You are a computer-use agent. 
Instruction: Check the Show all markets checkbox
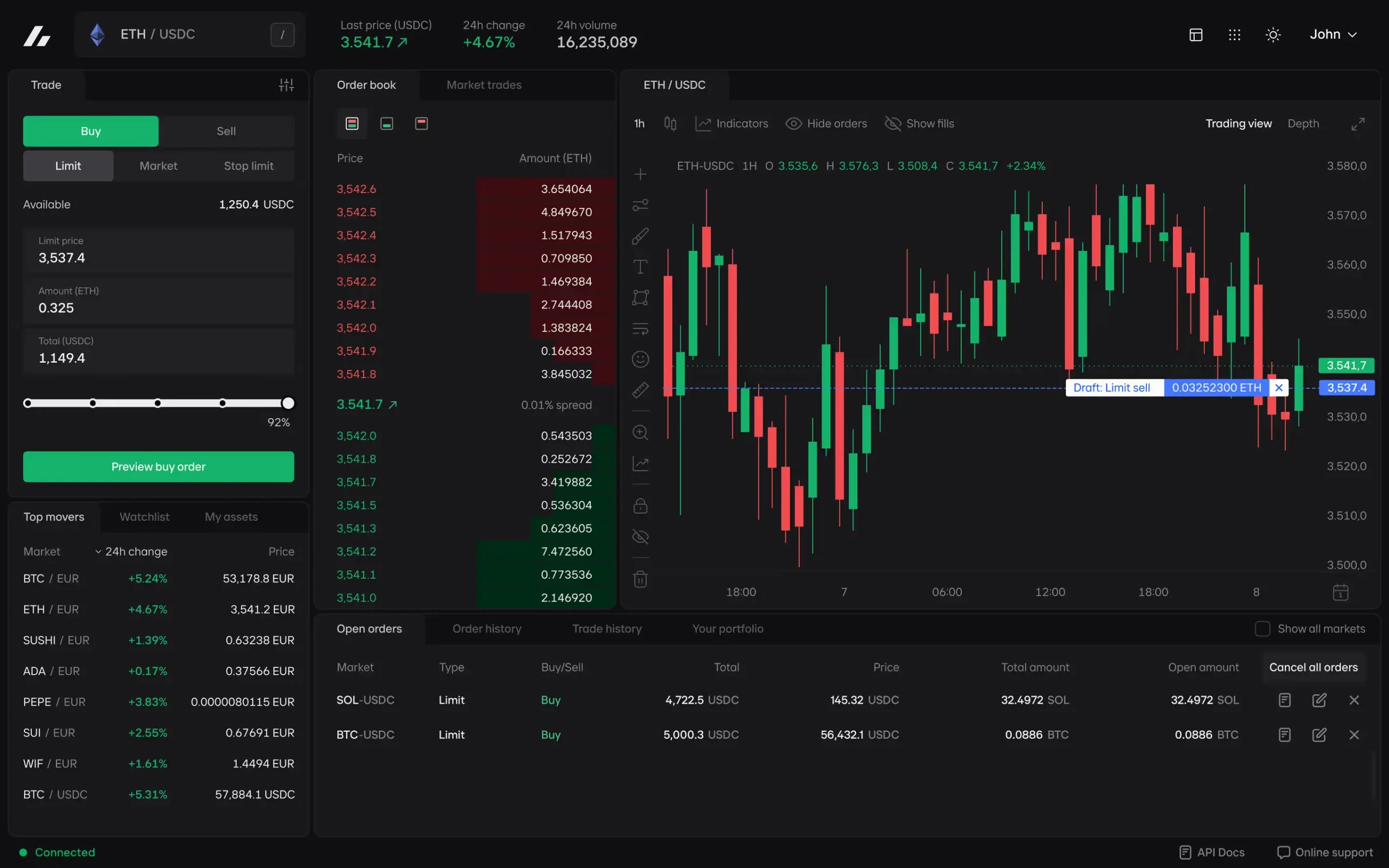coord(1263,629)
